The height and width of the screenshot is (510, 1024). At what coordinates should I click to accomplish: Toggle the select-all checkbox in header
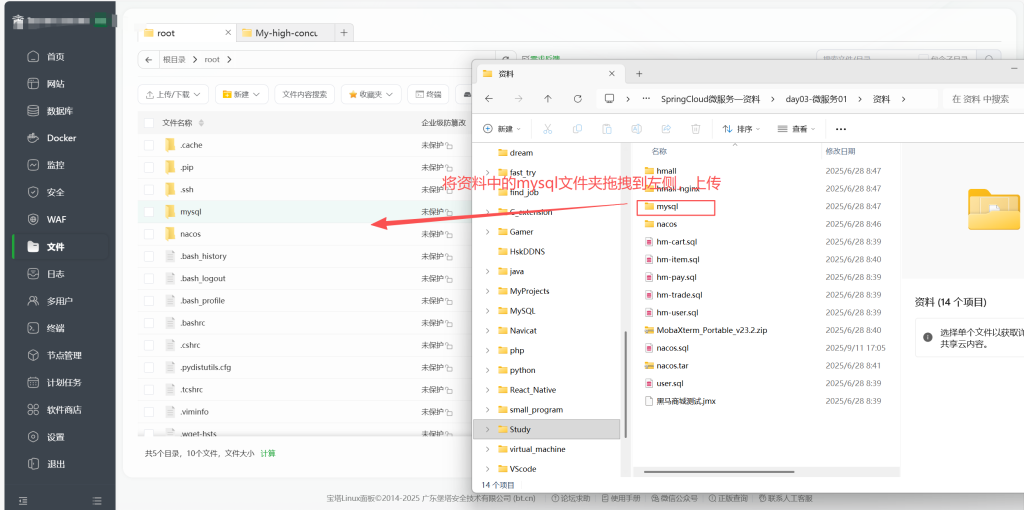pyautogui.click(x=149, y=123)
